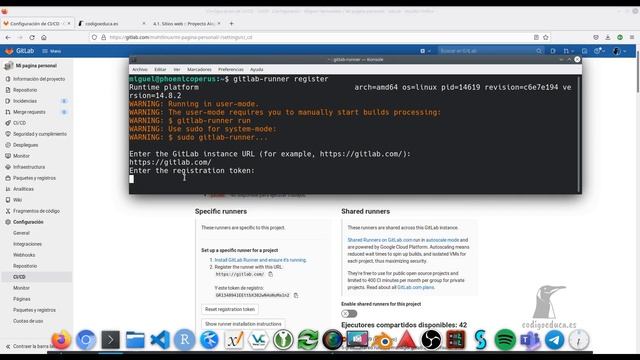Viewport: 640px width, 360px height.
Task: Open Fragmentos de código in sidebar
Action: pyautogui.click(x=36, y=211)
